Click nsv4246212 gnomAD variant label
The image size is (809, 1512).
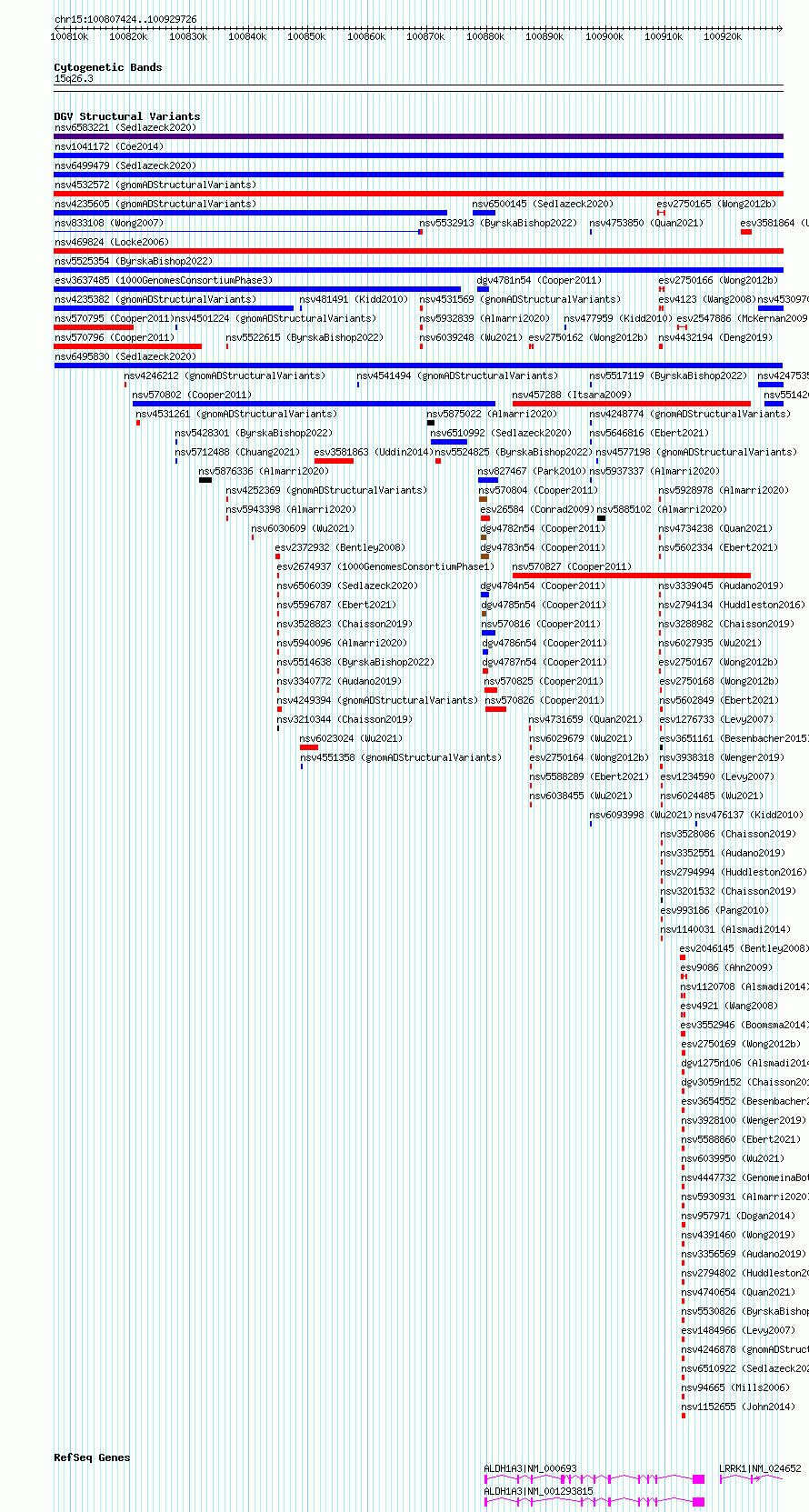point(225,375)
